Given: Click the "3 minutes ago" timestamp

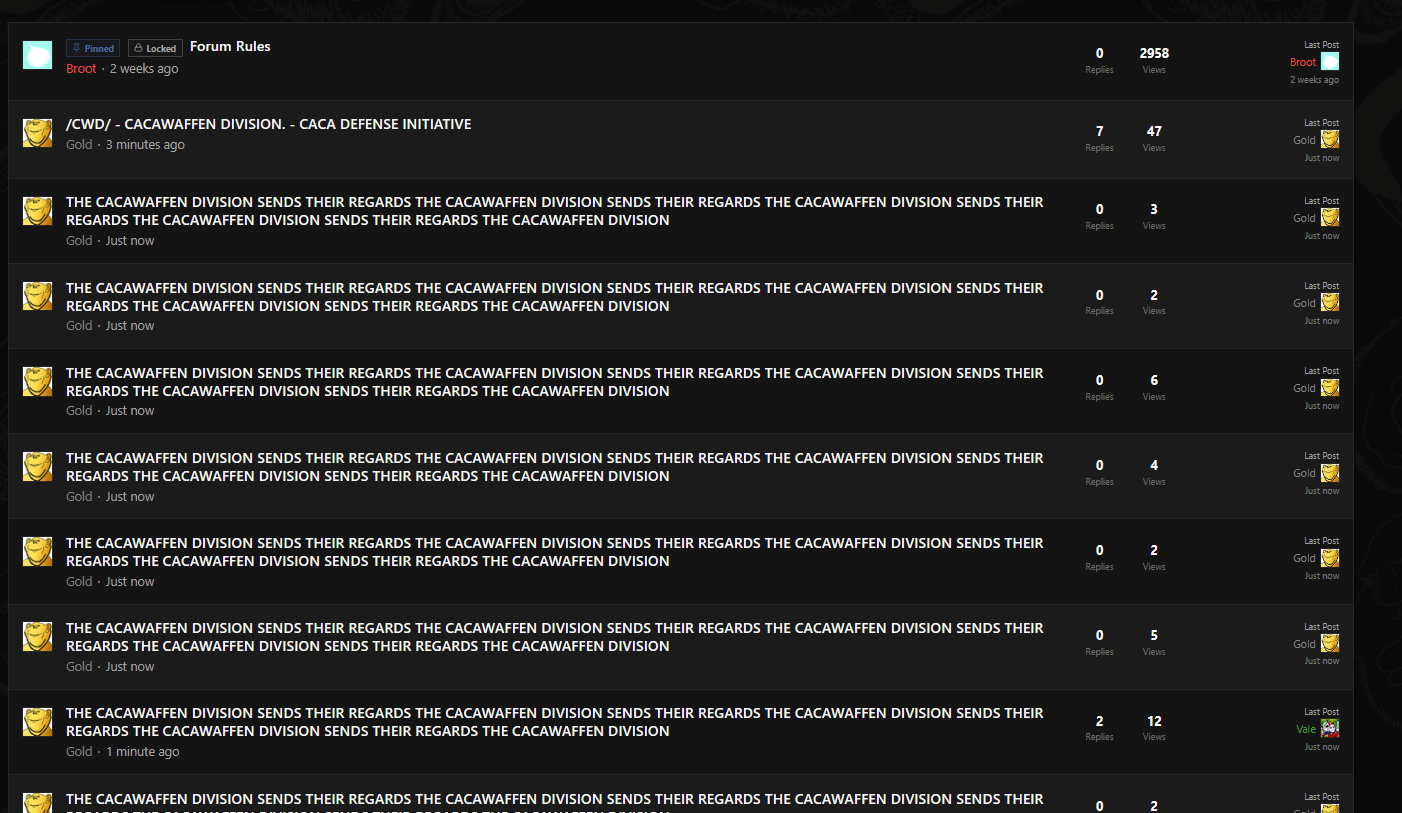Looking at the screenshot, I should point(145,145).
